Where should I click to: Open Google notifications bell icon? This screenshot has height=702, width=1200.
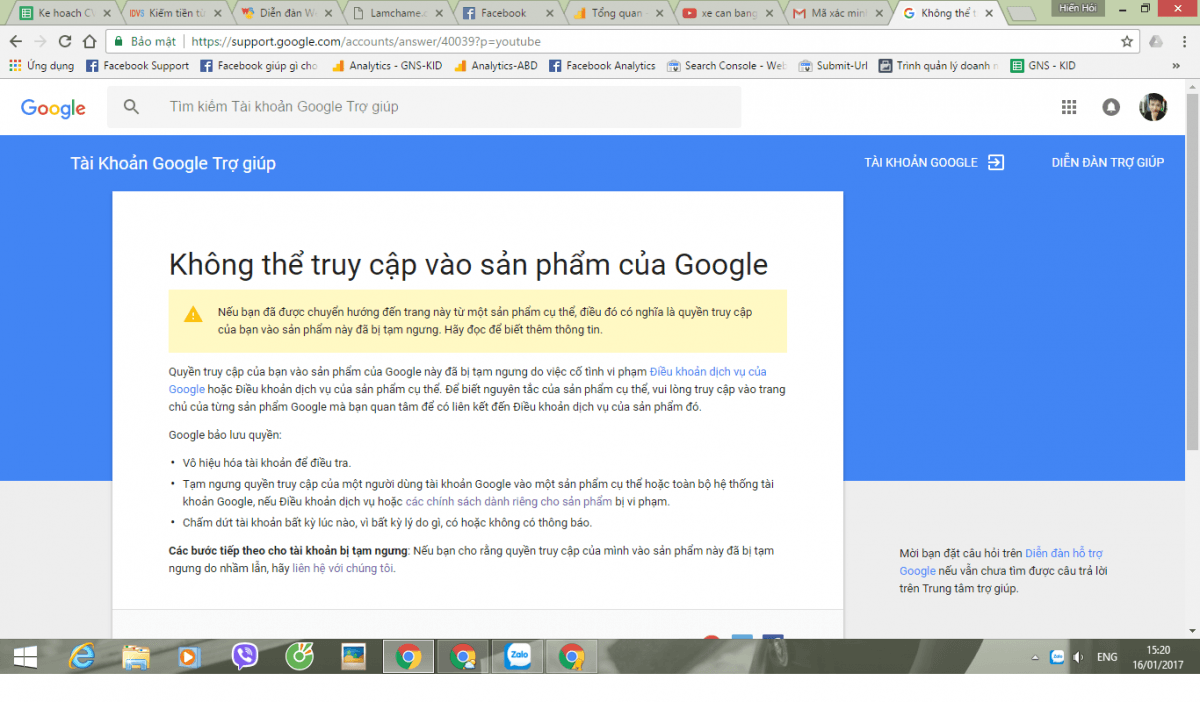[1111, 107]
